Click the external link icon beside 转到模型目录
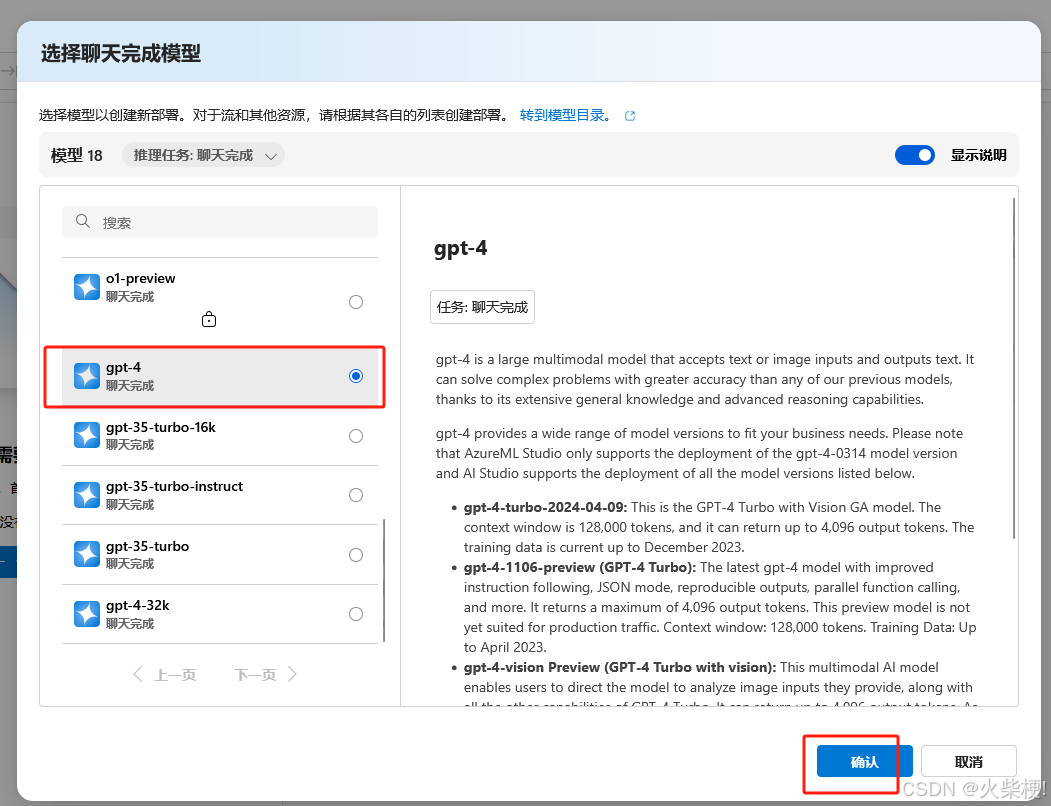Viewport: 1051px width, 806px height. point(629,116)
